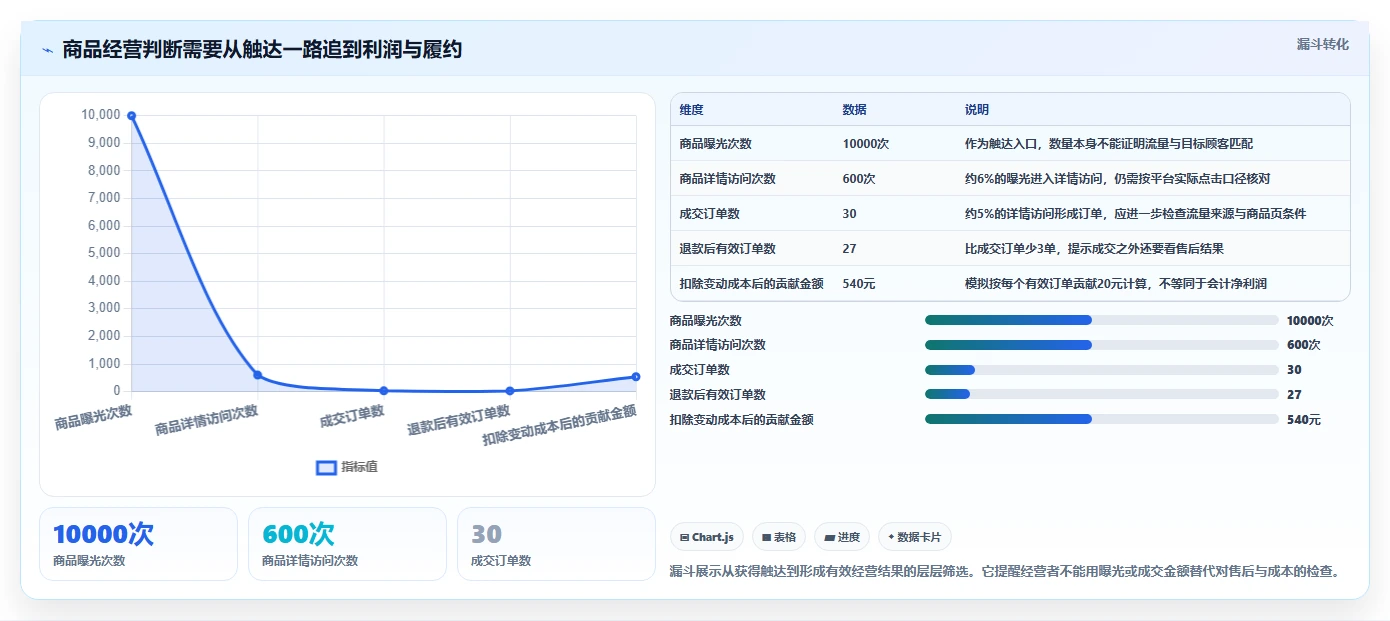Click the chart point for 退款后有效订单数
This screenshot has height=621, width=1390.
point(510,391)
